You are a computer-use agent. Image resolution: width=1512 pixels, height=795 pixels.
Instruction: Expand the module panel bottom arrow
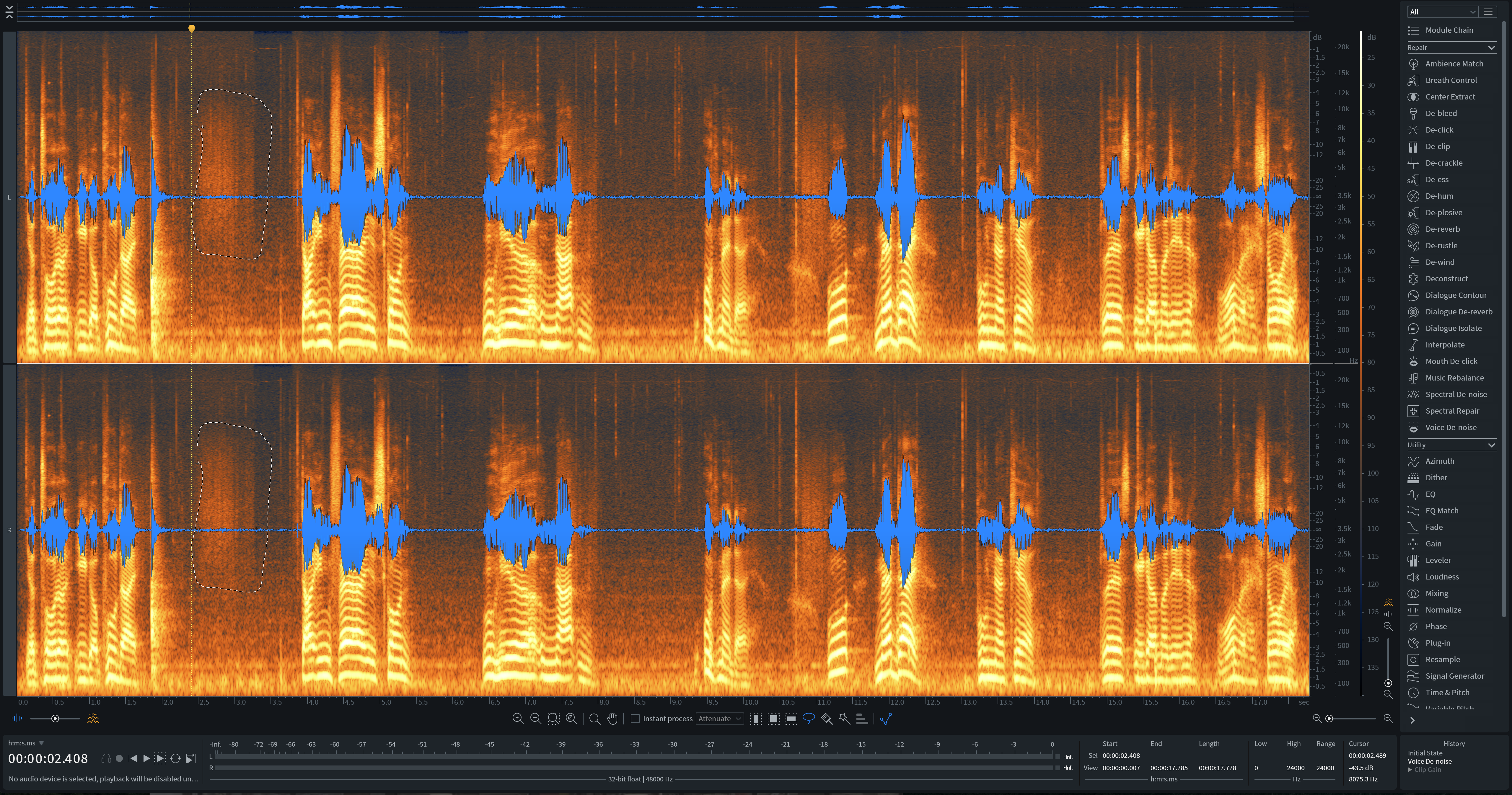point(1412,720)
